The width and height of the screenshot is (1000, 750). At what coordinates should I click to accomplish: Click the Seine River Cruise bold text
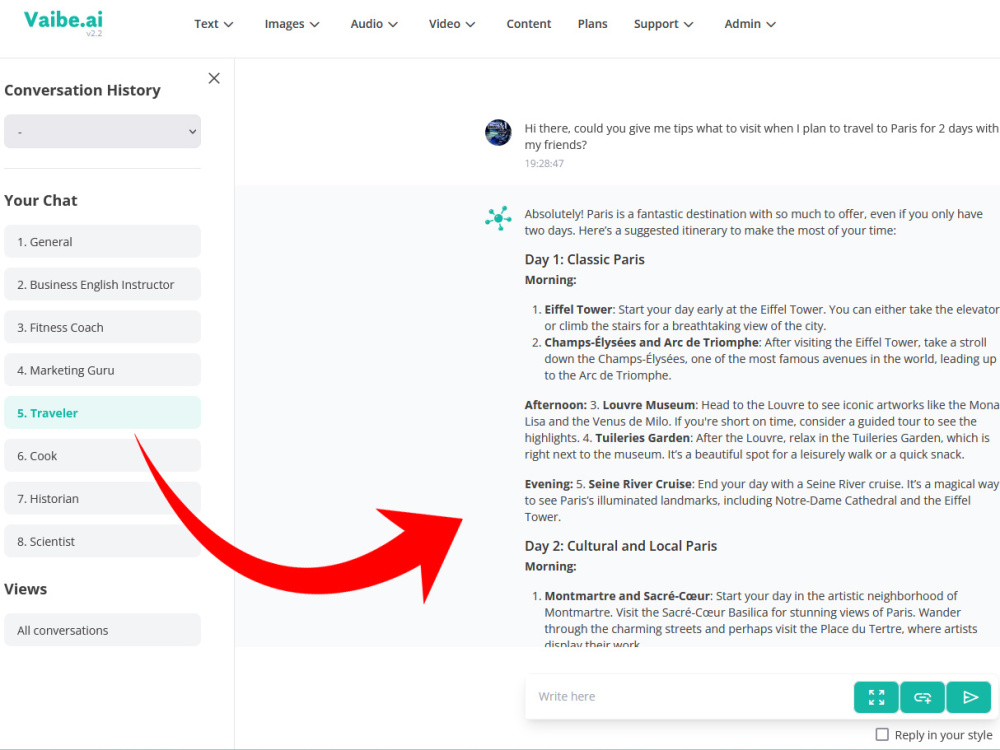tap(640, 484)
